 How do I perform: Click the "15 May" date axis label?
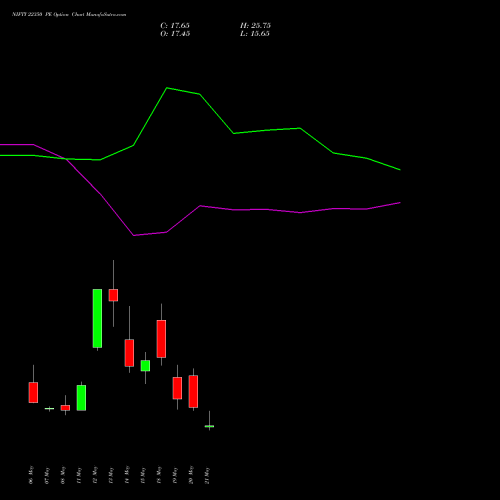(143, 475)
